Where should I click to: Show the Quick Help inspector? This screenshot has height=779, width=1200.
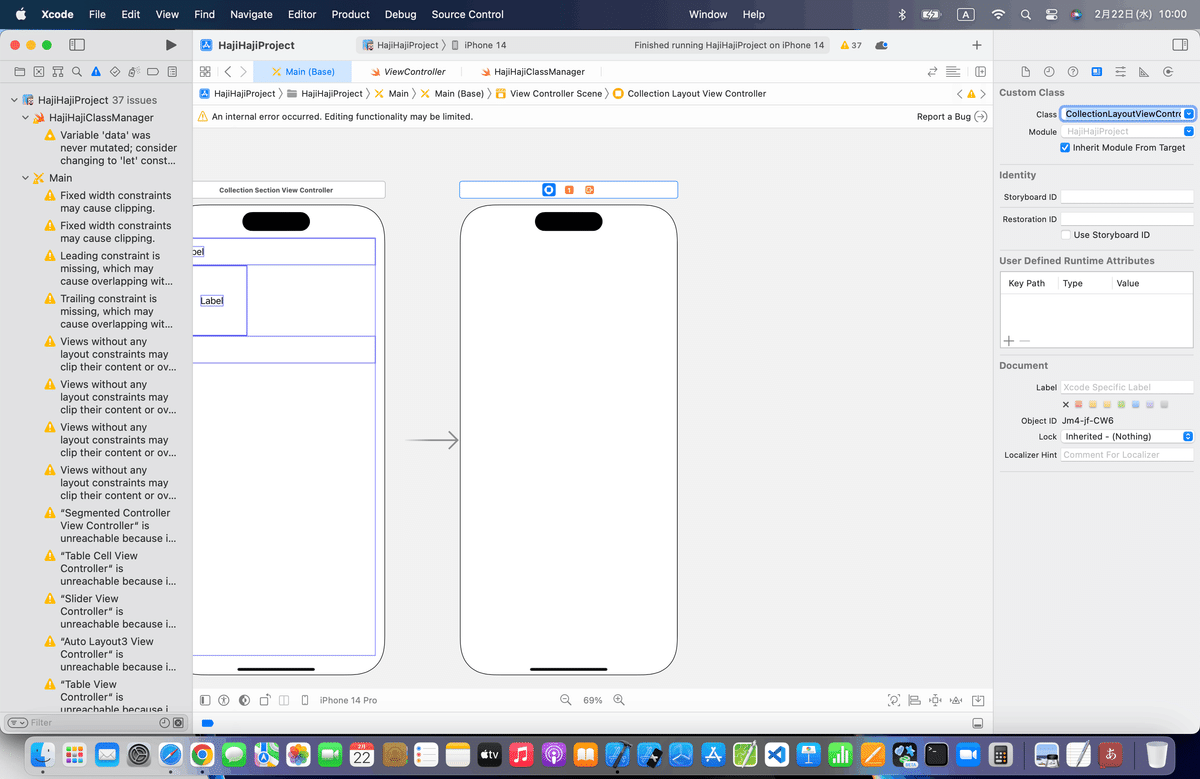tap(1073, 72)
